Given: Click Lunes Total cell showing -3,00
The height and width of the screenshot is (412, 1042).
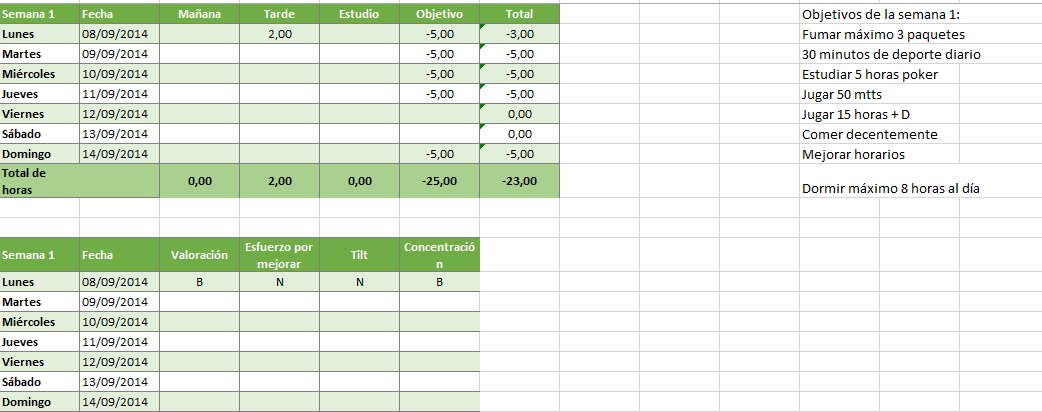Looking at the screenshot, I should 520,34.
